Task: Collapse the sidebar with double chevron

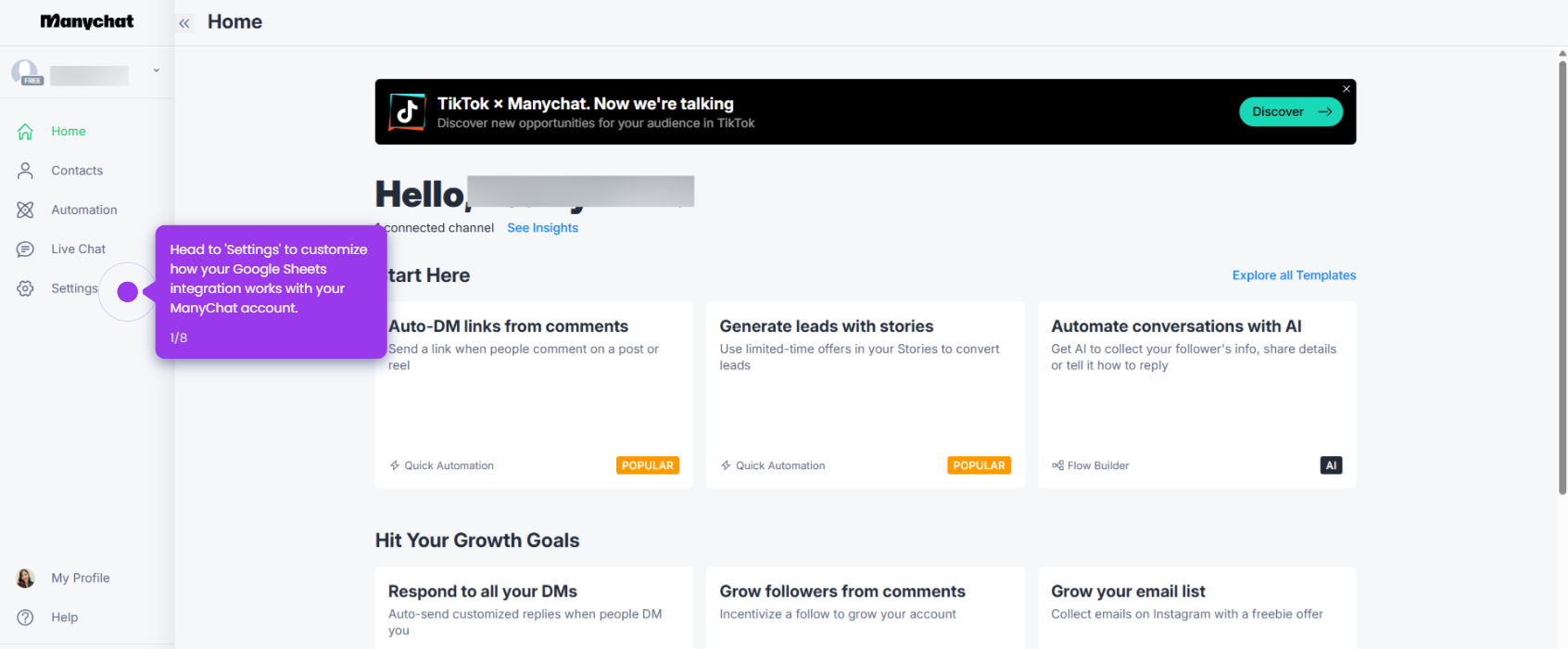Action: tap(184, 23)
